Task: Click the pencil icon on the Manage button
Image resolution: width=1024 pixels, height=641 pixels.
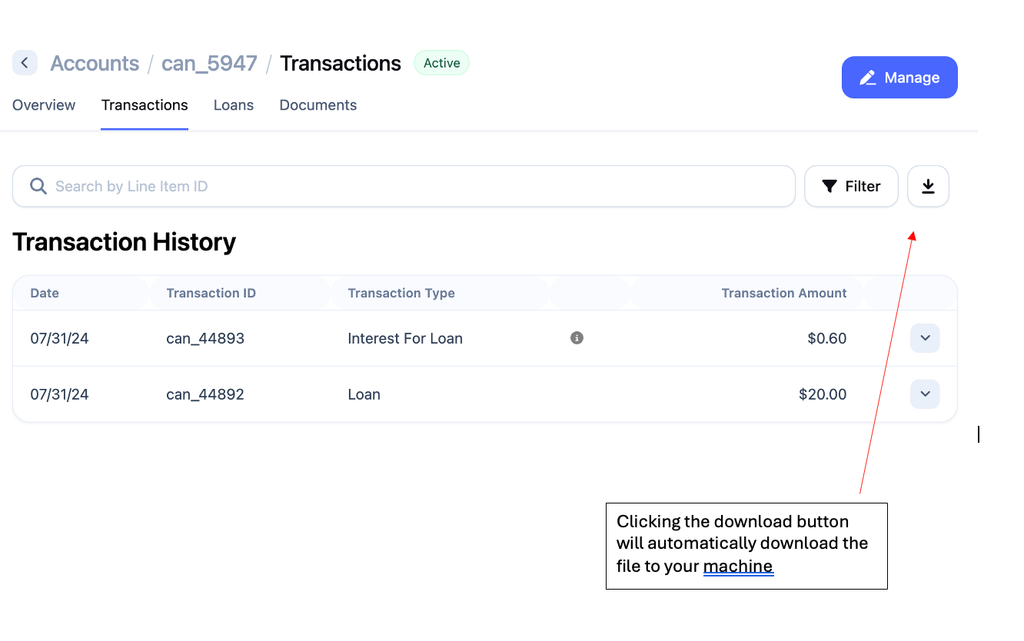Action: pyautogui.click(x=868, y=77)
